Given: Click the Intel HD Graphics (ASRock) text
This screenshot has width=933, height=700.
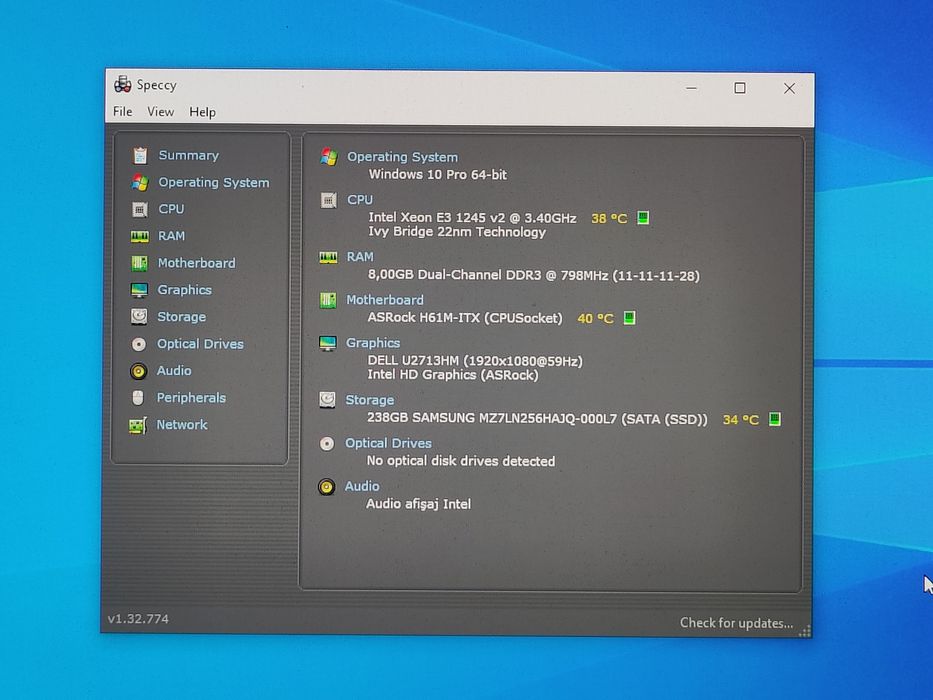Looking at the screenshot, I should click(x=453, y=375).
